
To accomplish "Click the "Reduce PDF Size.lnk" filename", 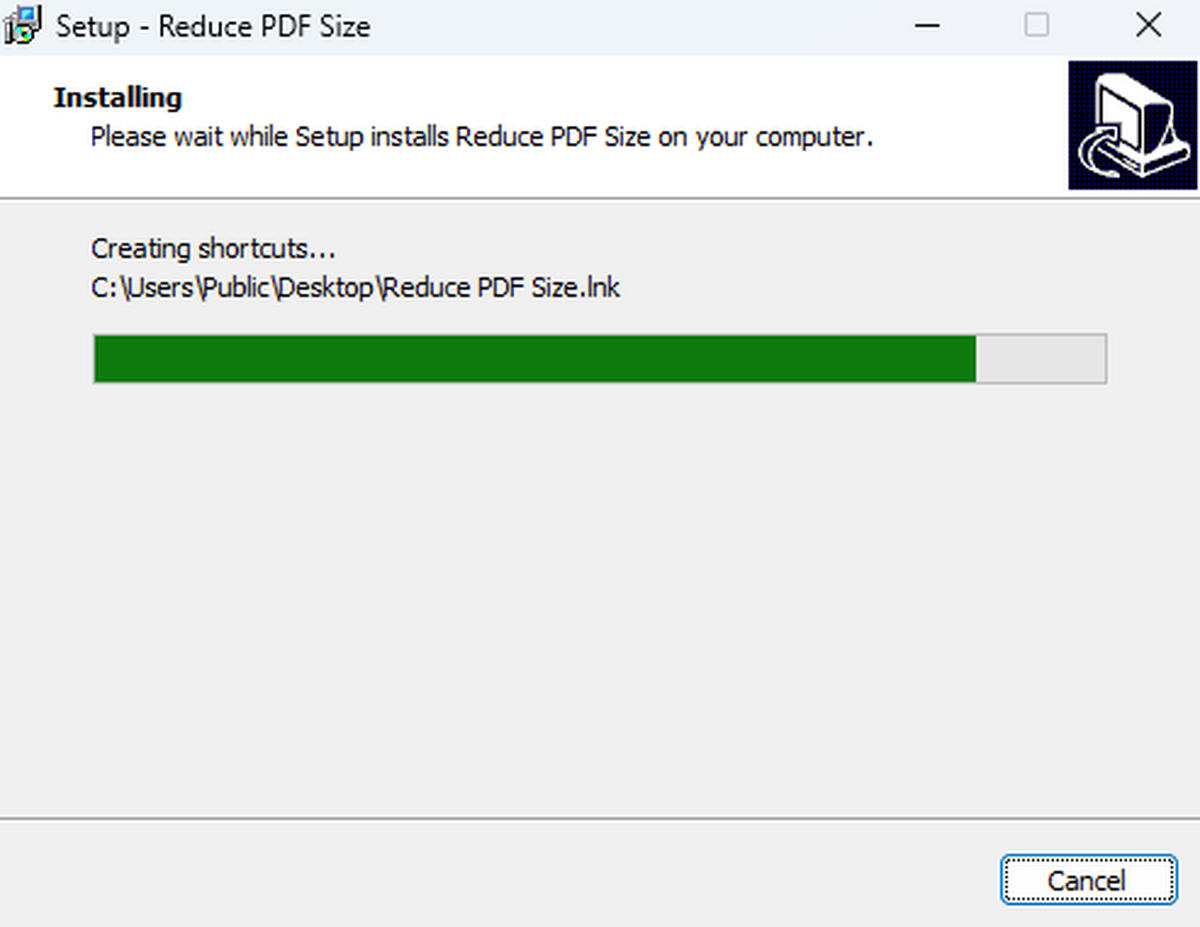I will tap(502, 288).
